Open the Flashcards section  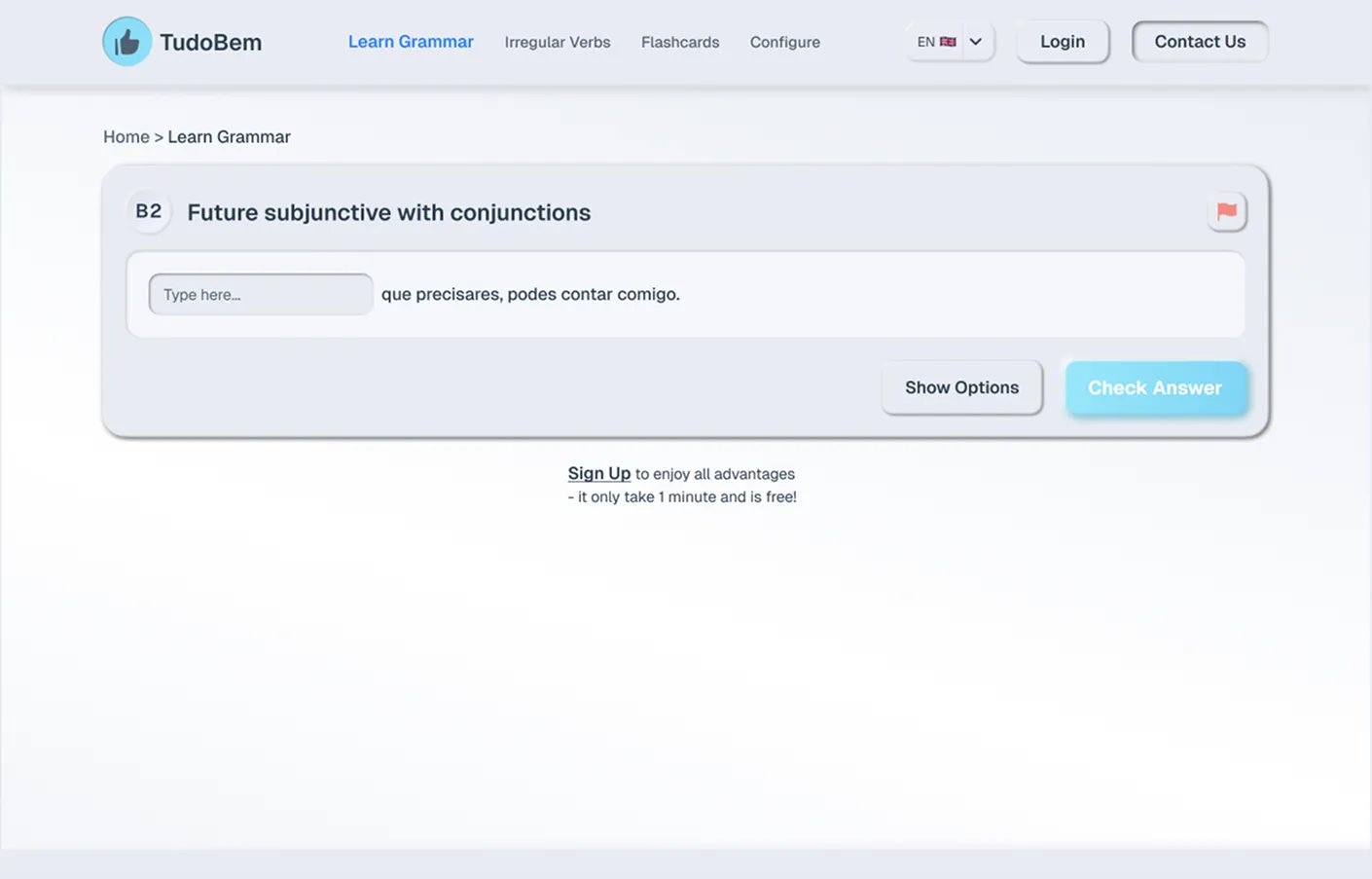(679, 43)
